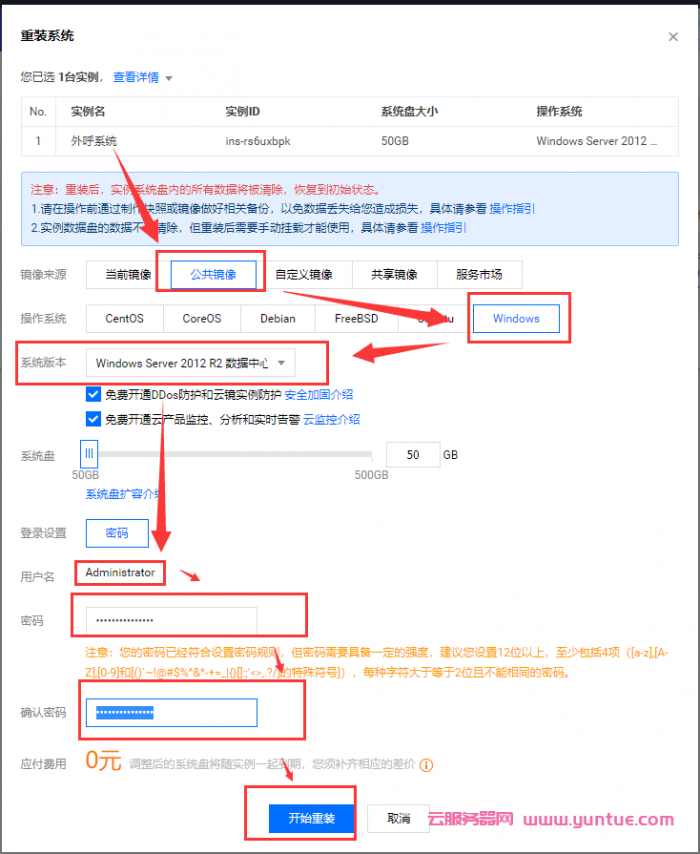Select the 公共镜像 image source tab
The image size is (700, 854).
tap(212, 275)
